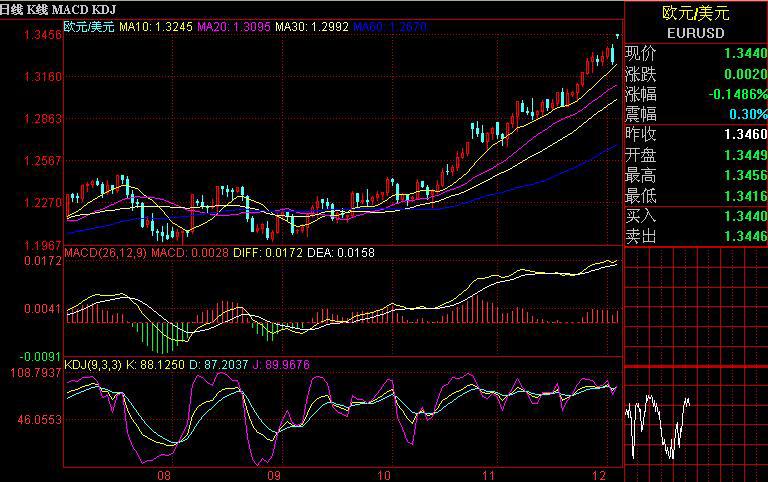Image resolution: width=768 pixels, height=482 pixels.
Task: Click the 1.2863 price axis label
Action: [43, 119]
